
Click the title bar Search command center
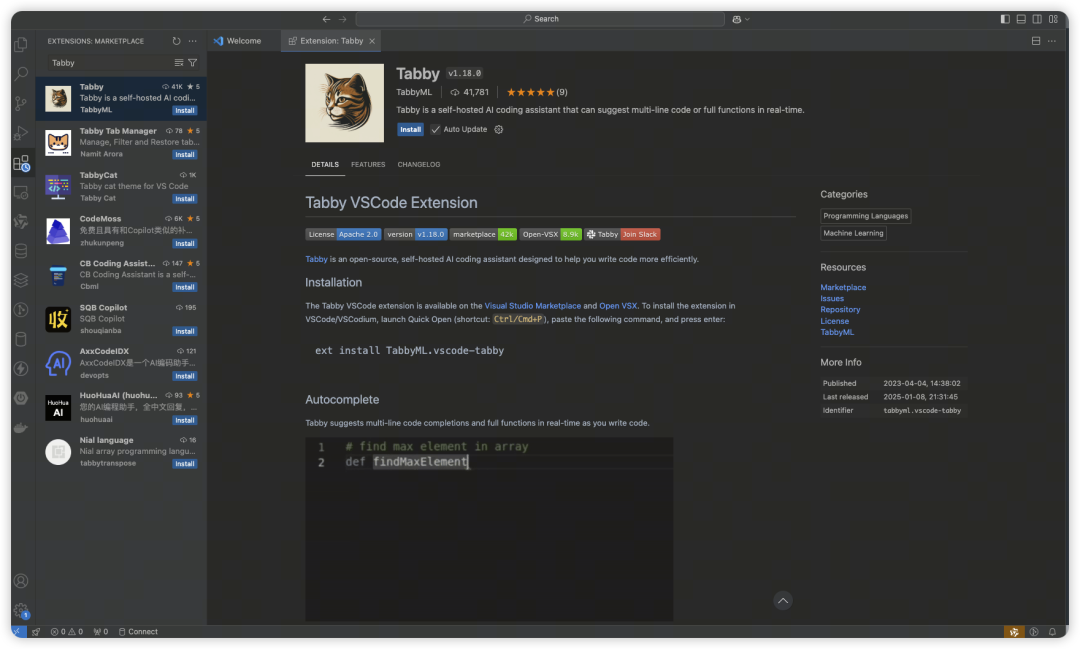point(540,19)
